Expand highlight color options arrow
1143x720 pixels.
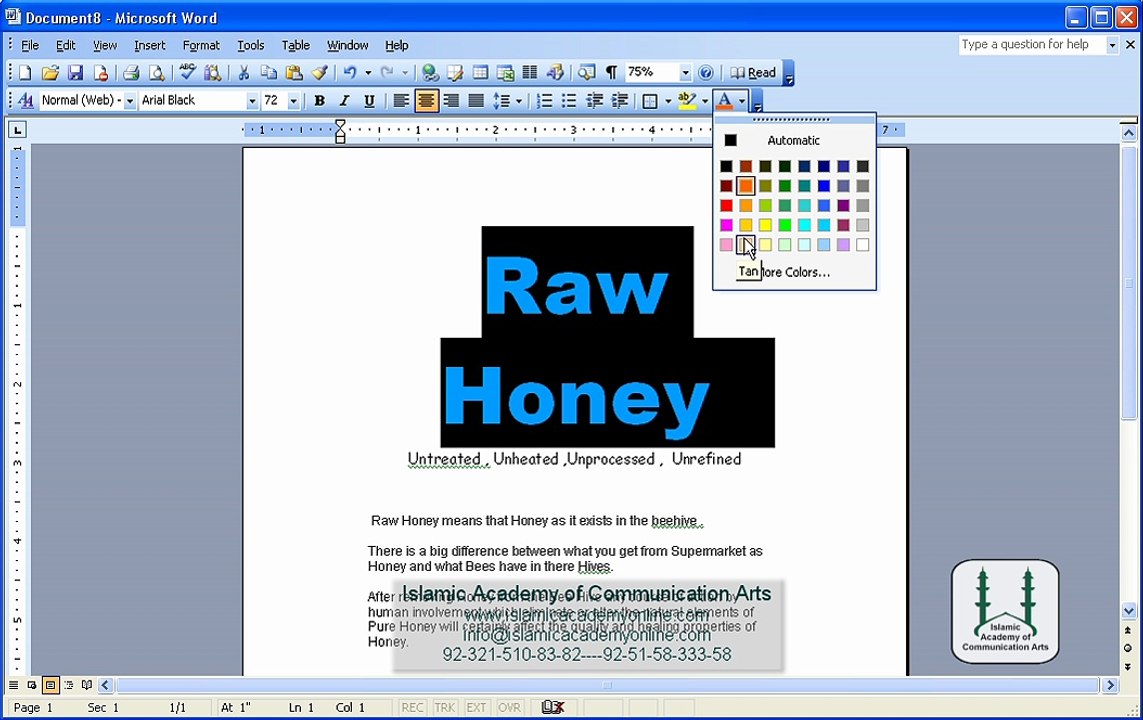point(704,101)
